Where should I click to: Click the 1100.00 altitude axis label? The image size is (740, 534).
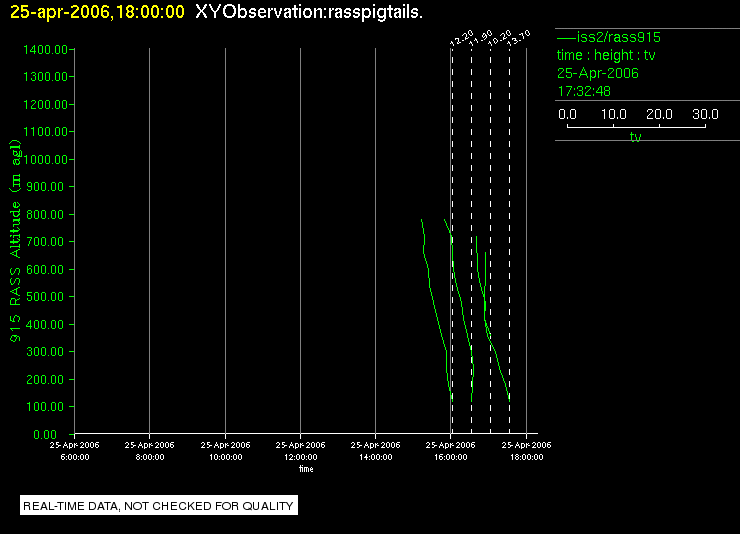[45, 132]
